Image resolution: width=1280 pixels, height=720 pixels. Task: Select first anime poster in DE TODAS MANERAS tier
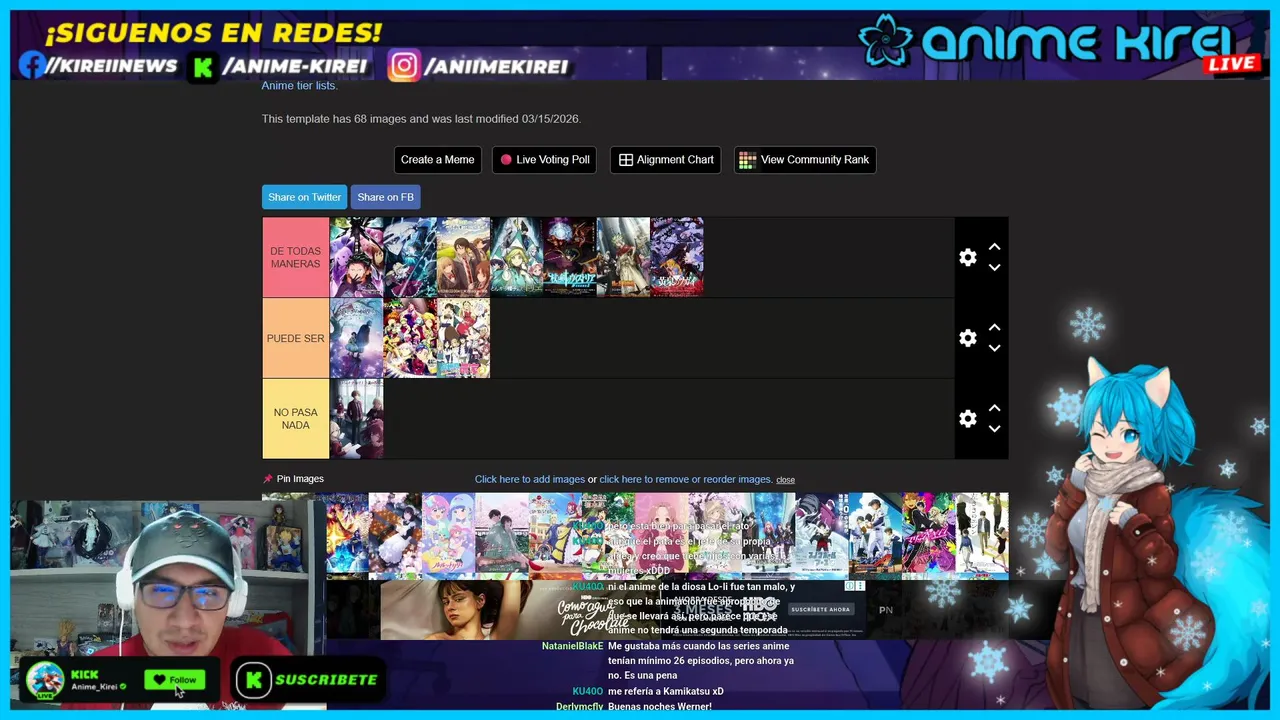[x=356, y=257]
